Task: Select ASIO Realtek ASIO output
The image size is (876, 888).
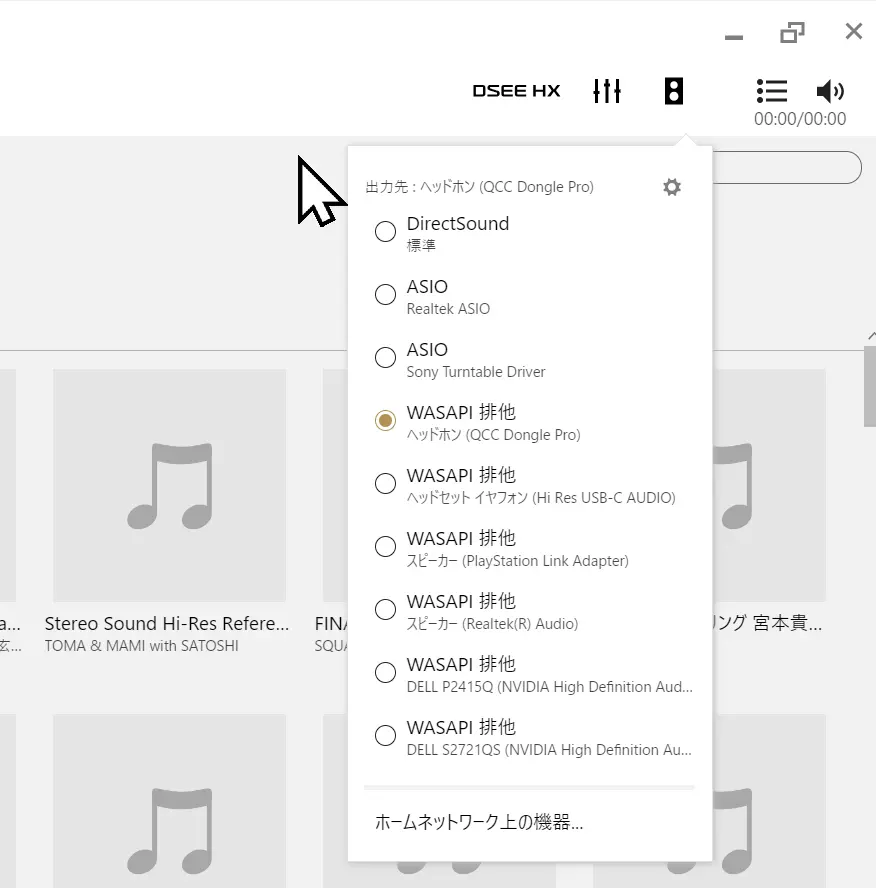Action: pyautogui.click(x=385, y=295)
